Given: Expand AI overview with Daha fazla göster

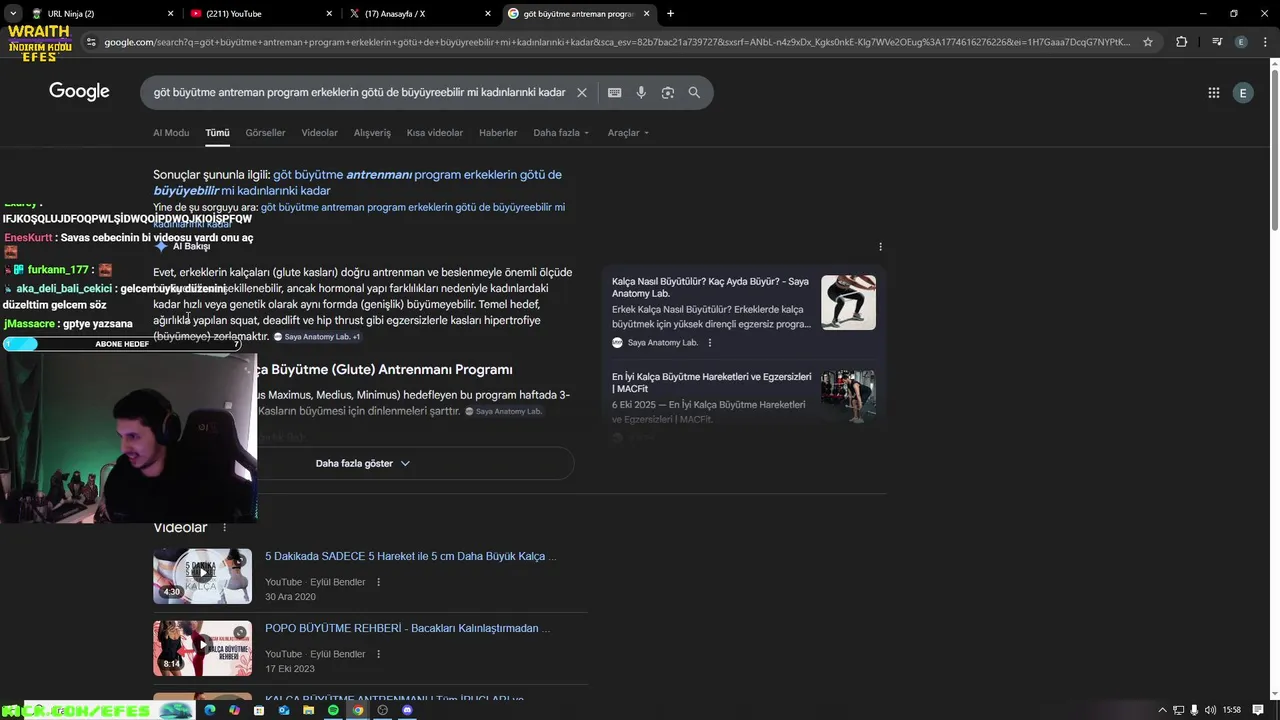Looking at the screenshot, I should [x=363, y=463].
